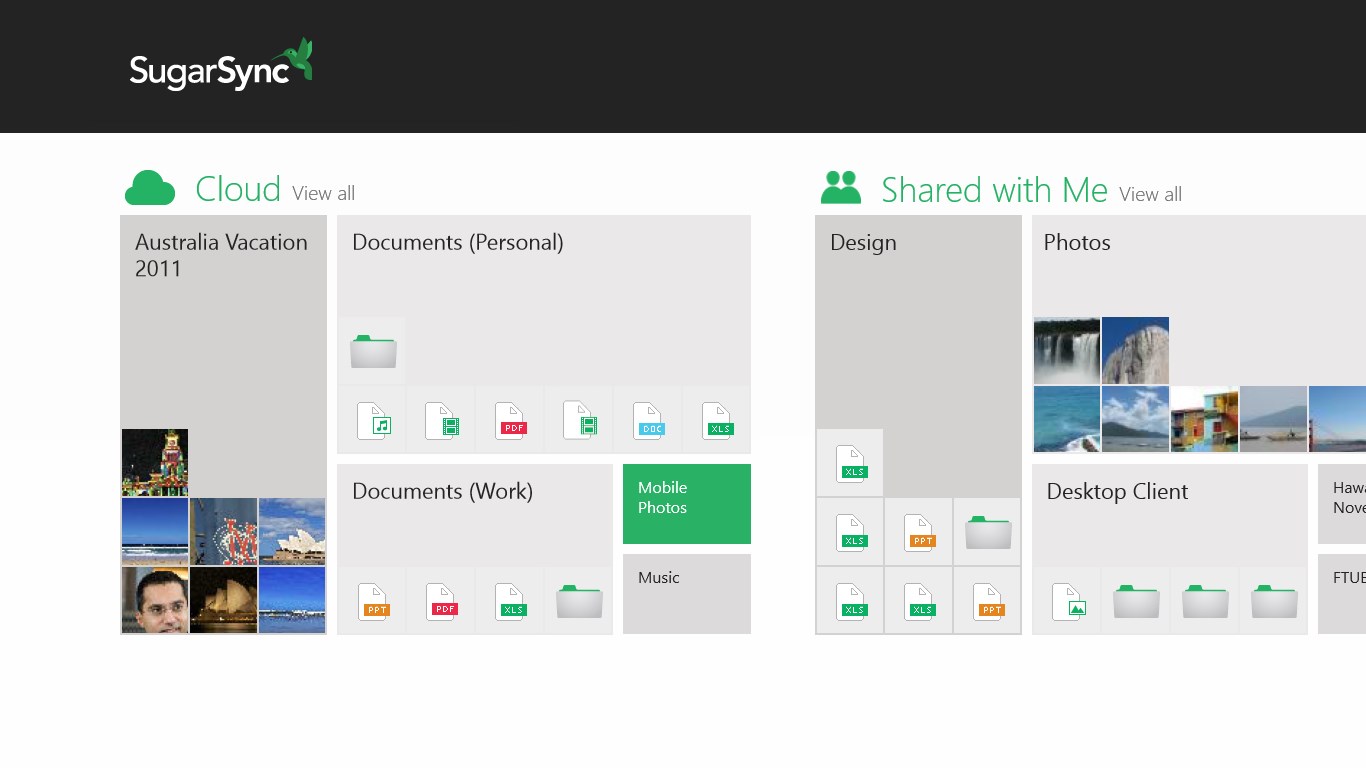The height and width of the screenshot is (768, 1366).
Task: Open the green folder icon in Documents (Work)
Action: [x=579, y=601]
